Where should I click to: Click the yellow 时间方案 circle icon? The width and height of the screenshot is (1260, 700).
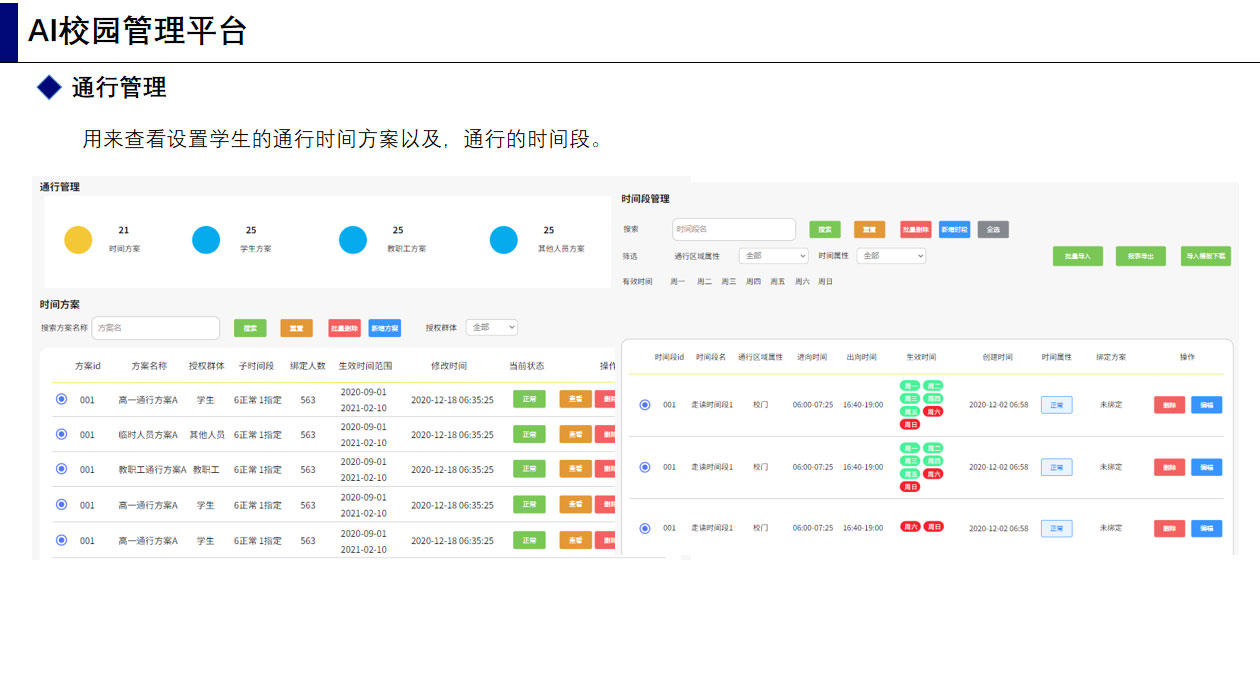[78, 240]
